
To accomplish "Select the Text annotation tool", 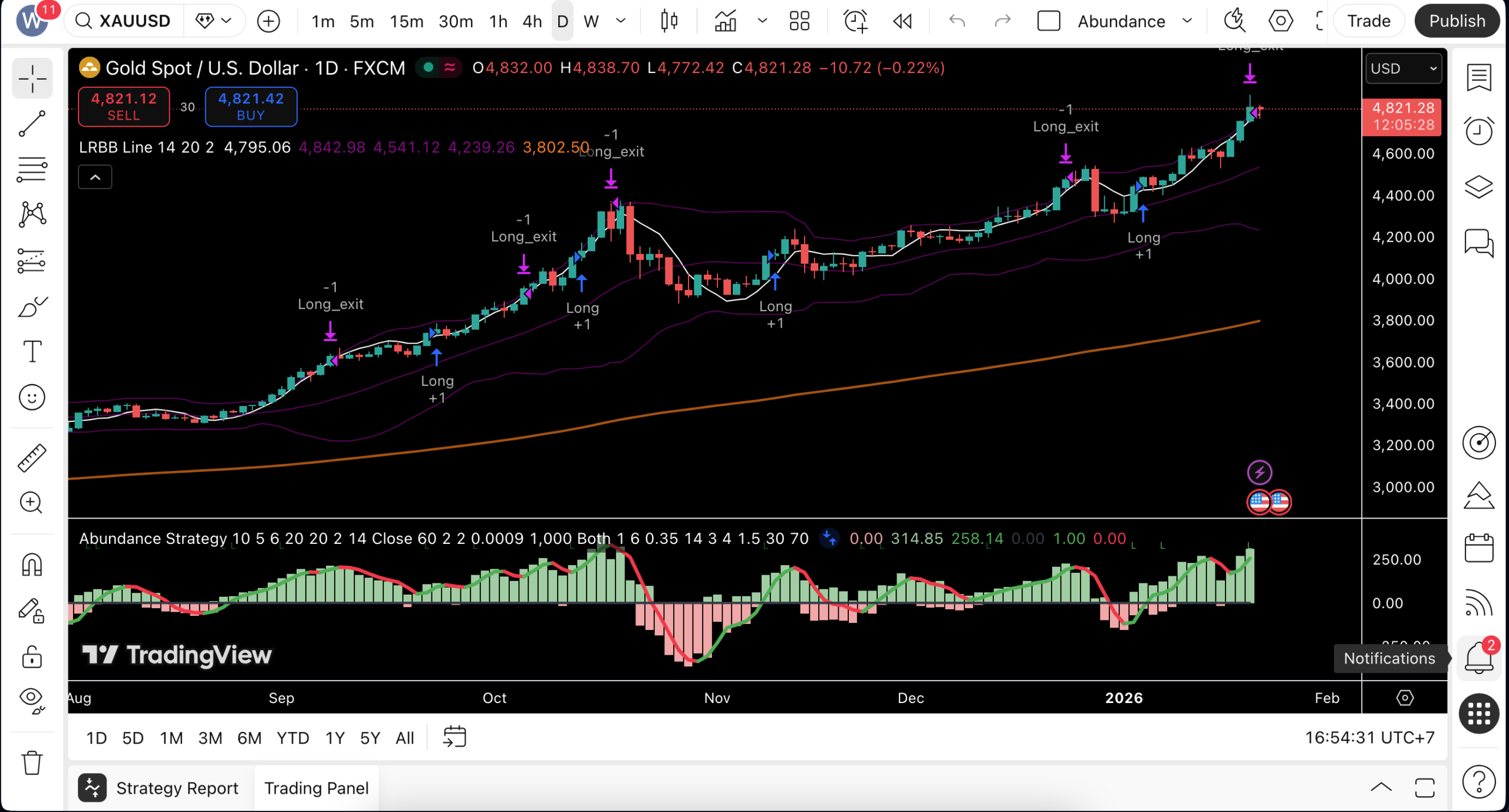I will [32, 351].
